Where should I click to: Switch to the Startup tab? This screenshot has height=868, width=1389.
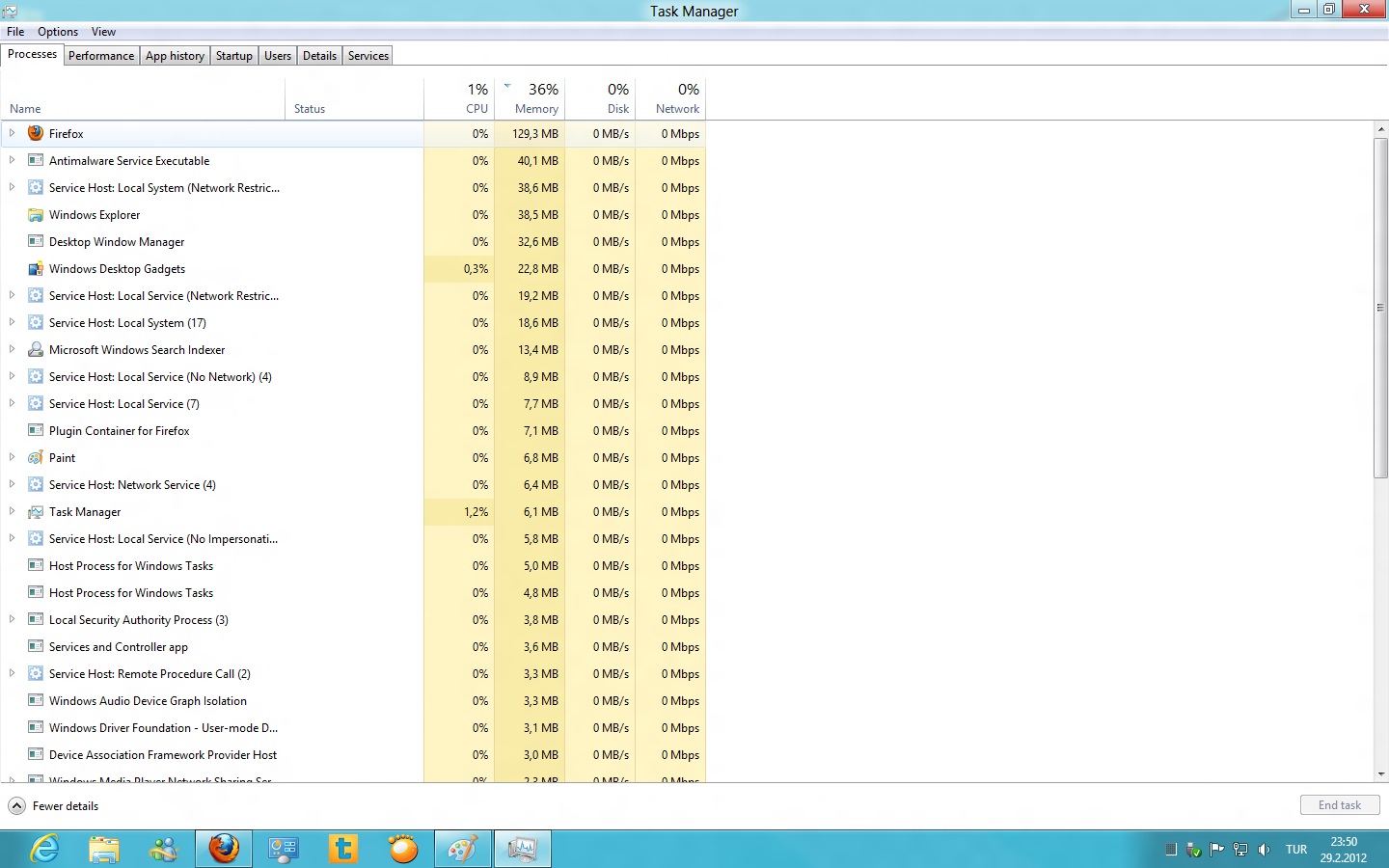(x=234, y=56)
